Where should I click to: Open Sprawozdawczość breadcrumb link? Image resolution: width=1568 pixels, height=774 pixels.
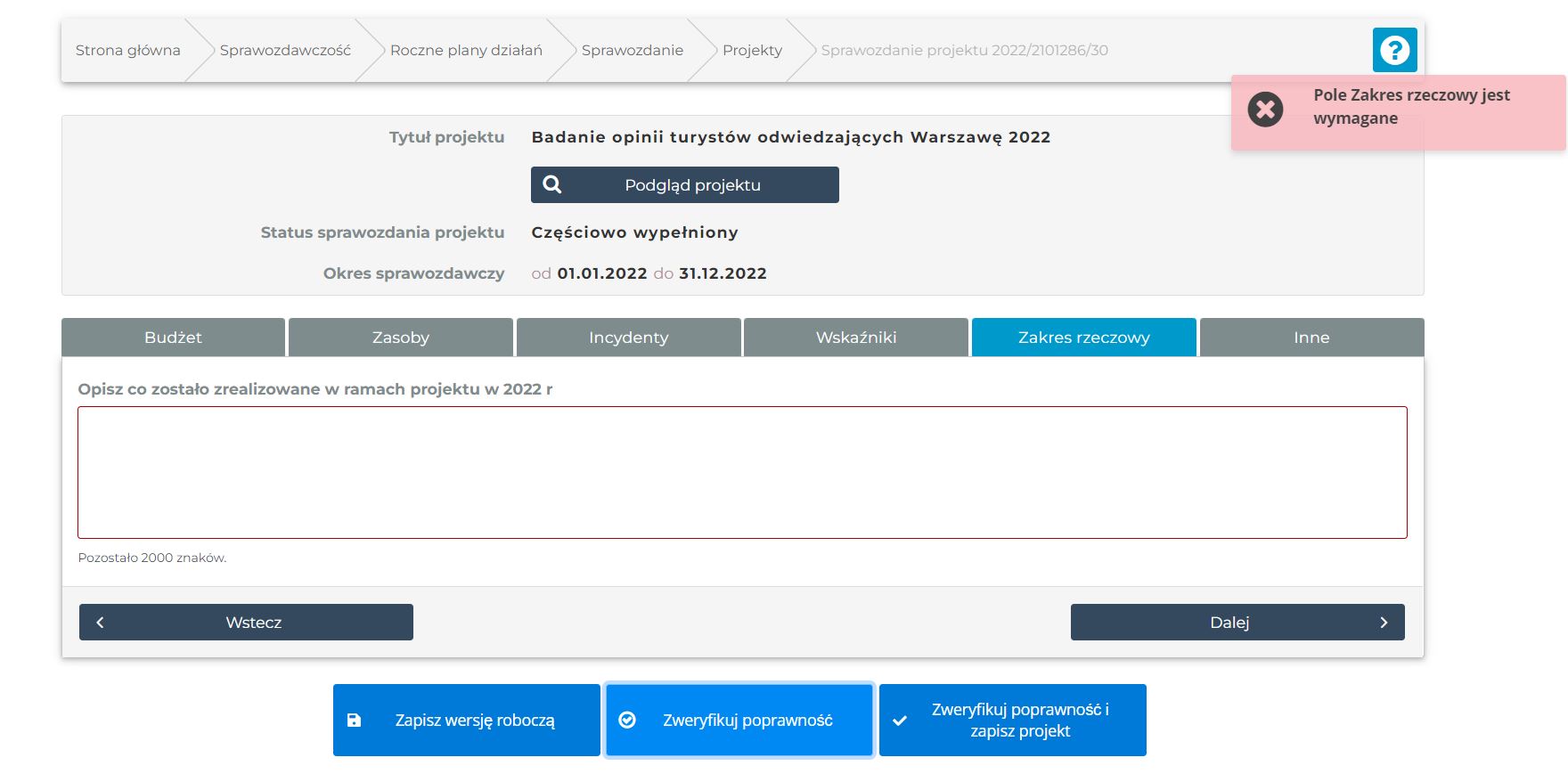285,51
